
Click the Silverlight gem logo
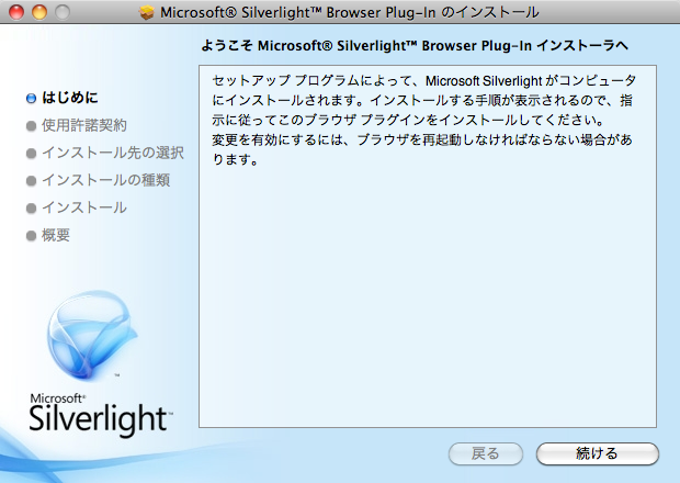92,336
